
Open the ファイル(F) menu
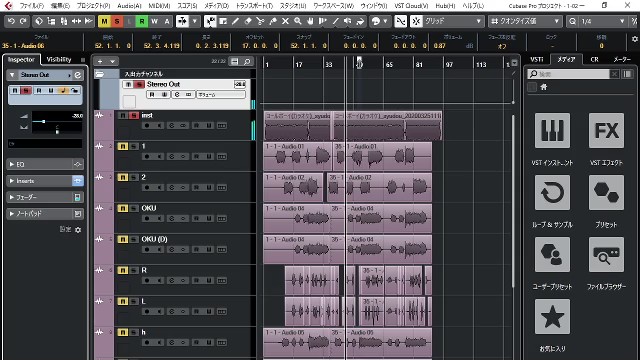[31, 6]
